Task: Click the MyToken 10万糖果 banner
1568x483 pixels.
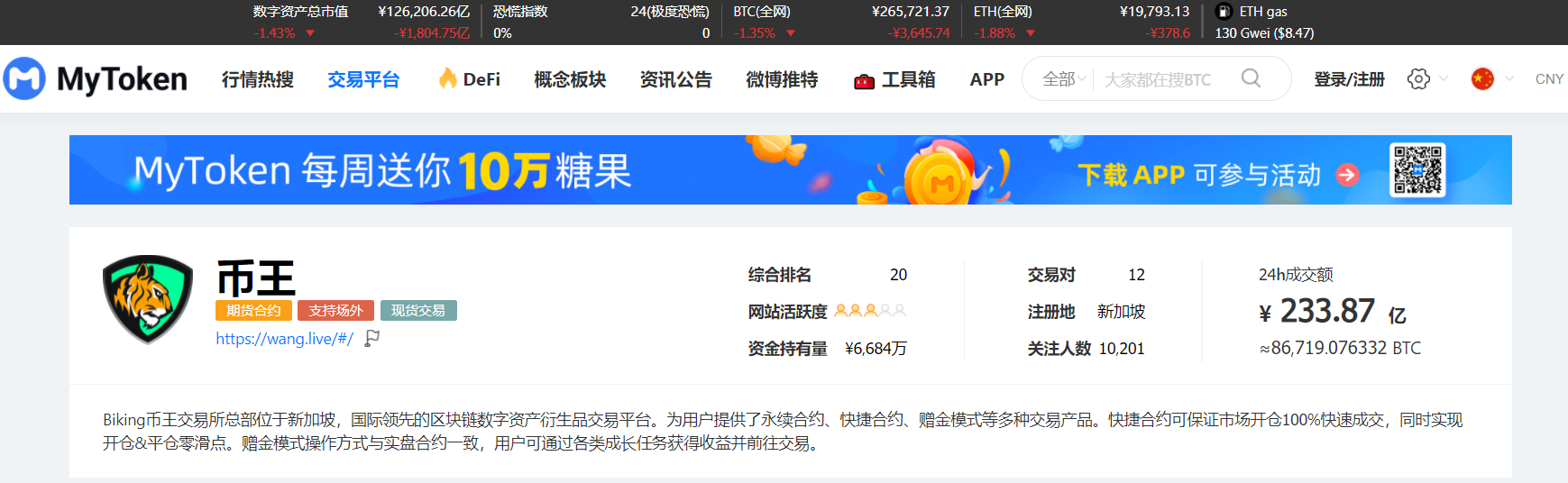Action: [790, 169]
